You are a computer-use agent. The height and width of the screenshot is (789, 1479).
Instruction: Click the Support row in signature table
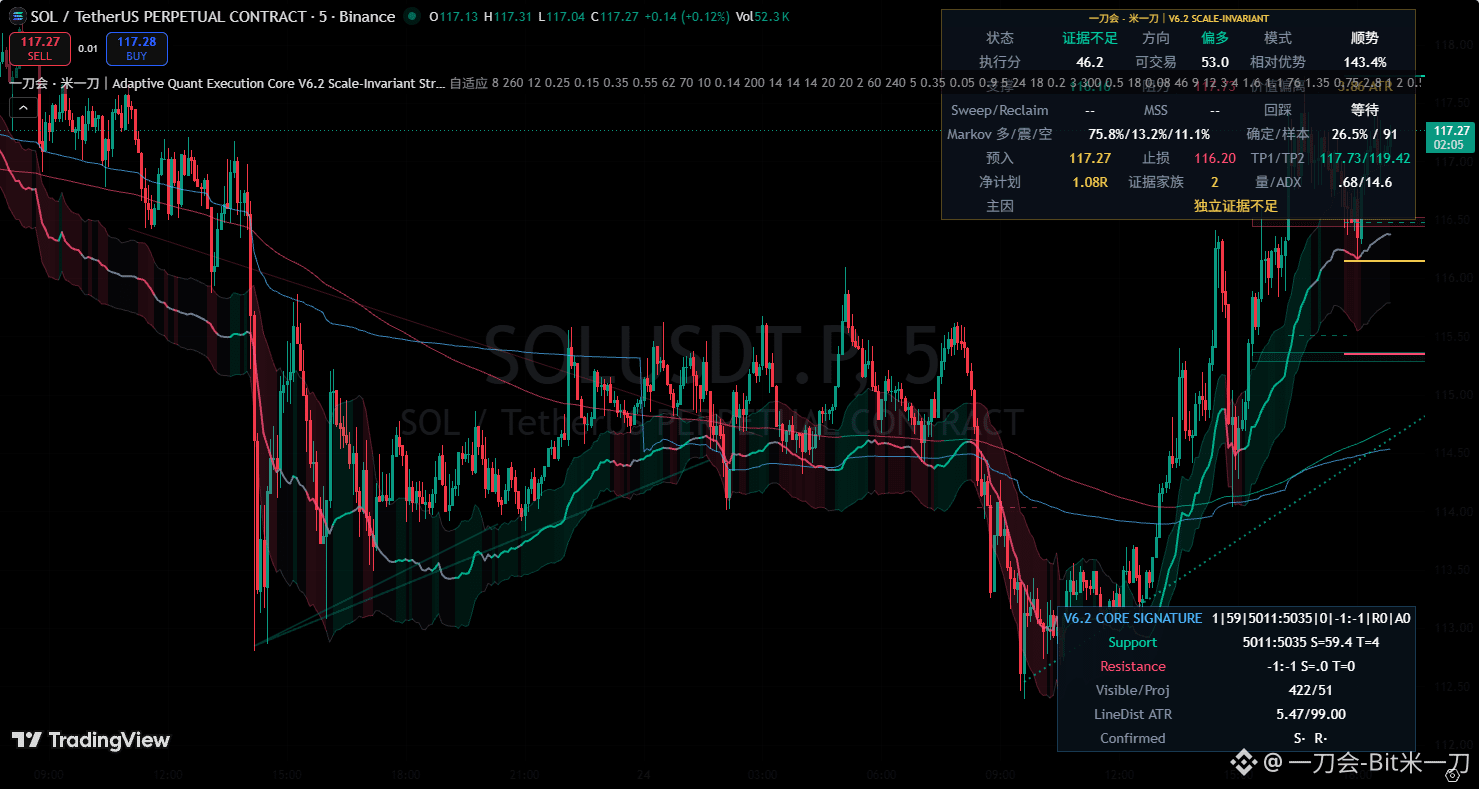[x=1237, y=642]
